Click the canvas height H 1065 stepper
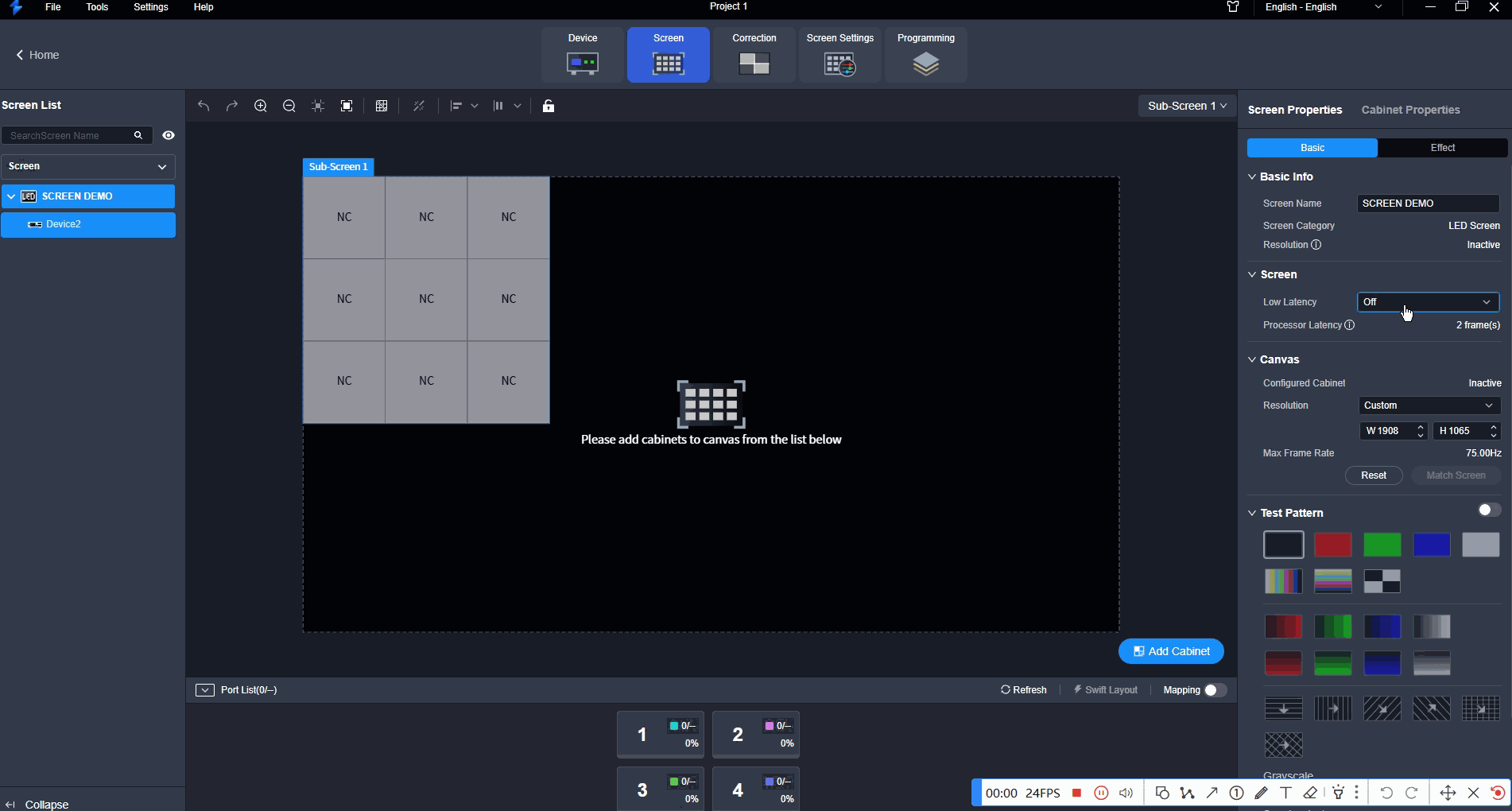Screen dimensions: 1512x811 point(1494,431)
